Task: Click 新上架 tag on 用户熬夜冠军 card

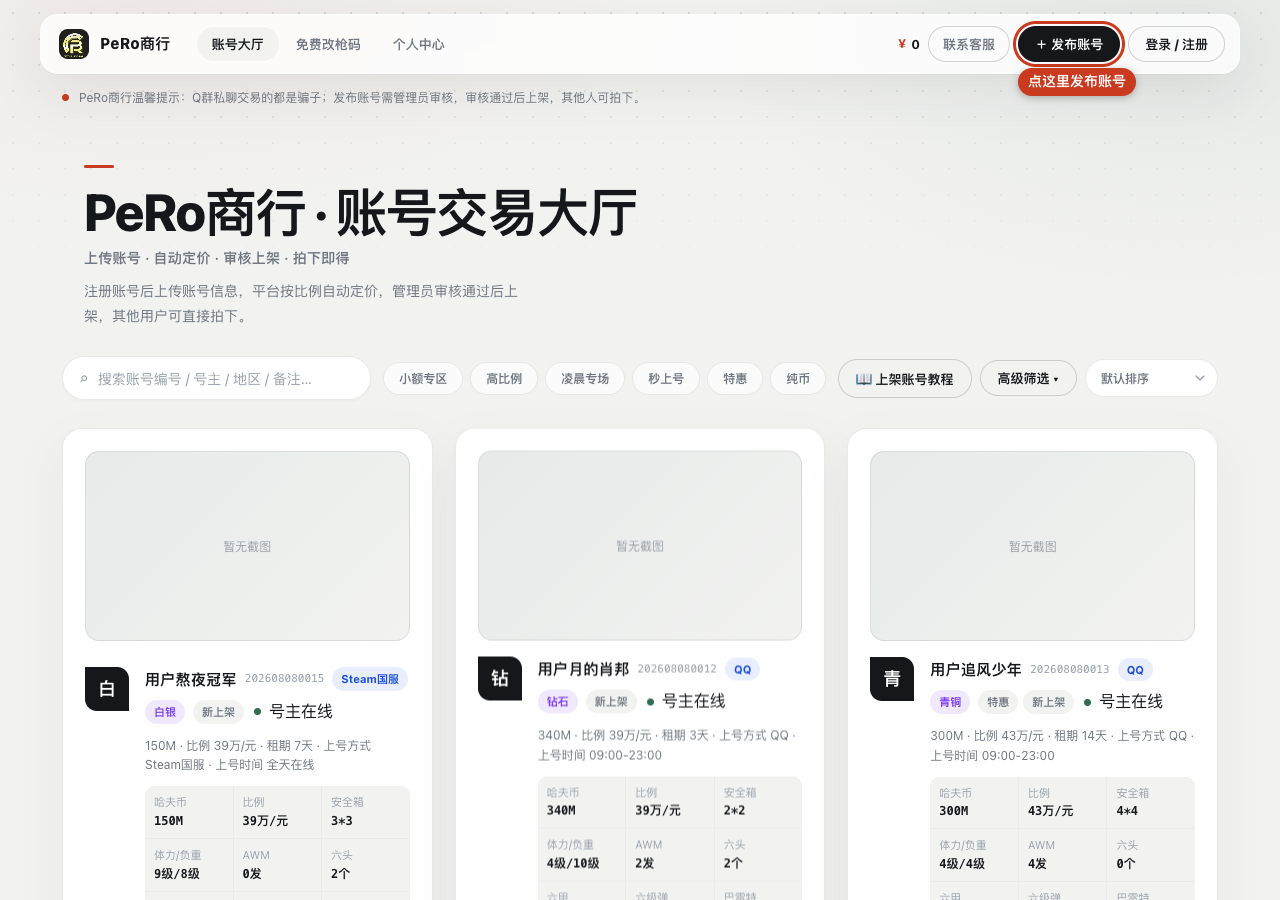Action: click(x=218, y=712)
